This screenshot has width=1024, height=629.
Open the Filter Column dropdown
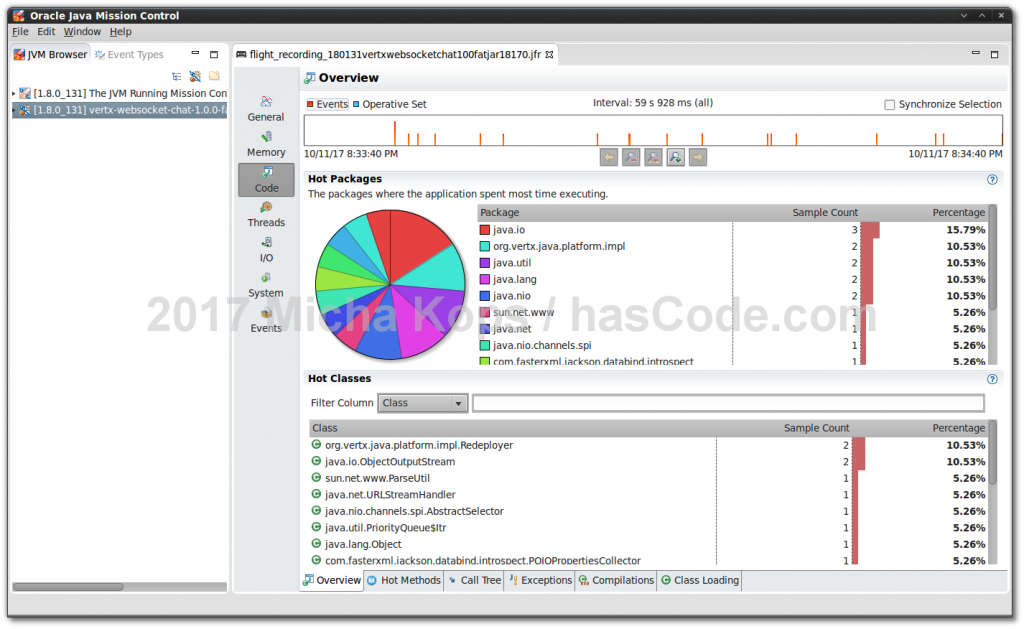point(457,403)
